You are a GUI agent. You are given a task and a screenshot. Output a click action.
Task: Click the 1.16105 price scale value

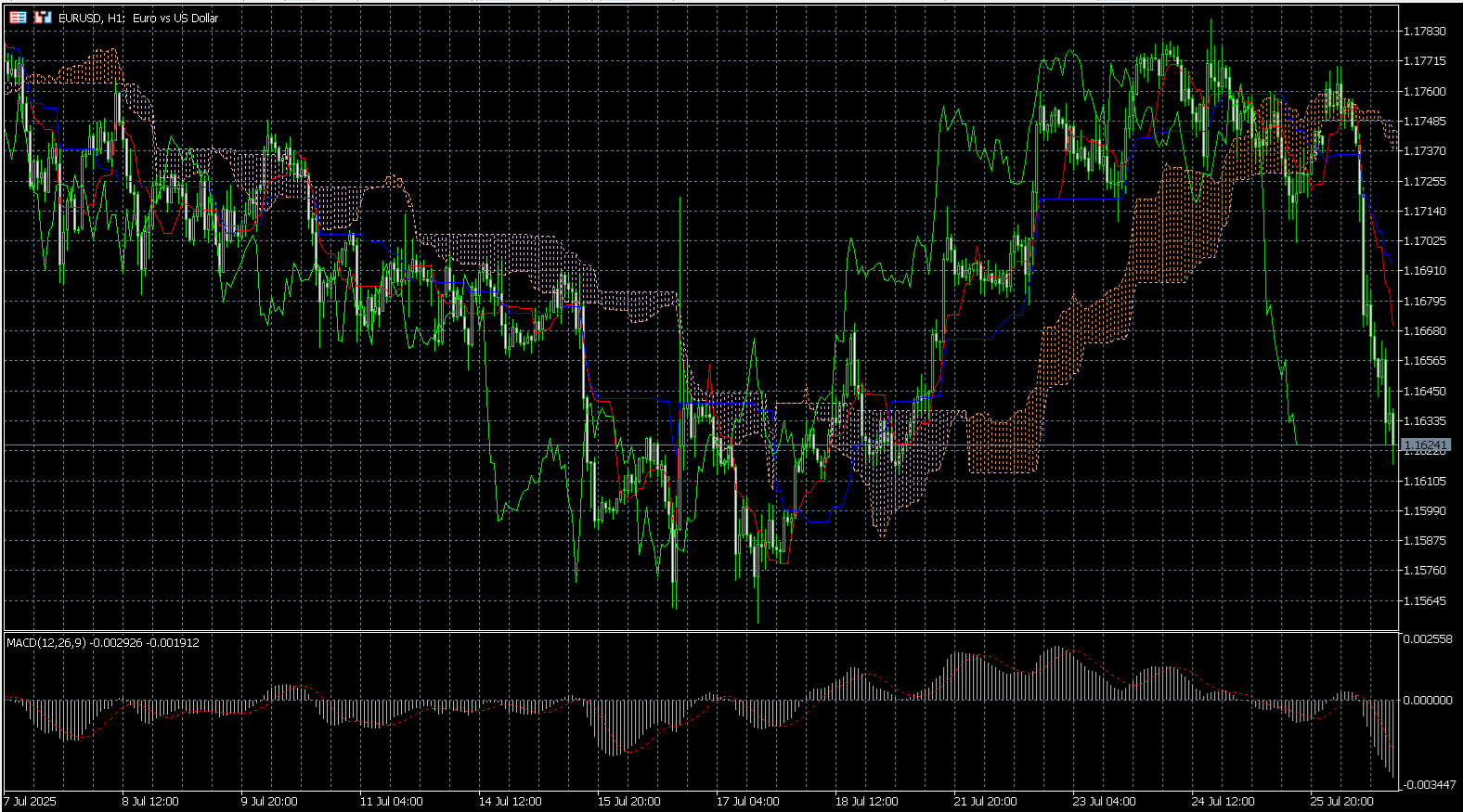[x=1425, y=481]
